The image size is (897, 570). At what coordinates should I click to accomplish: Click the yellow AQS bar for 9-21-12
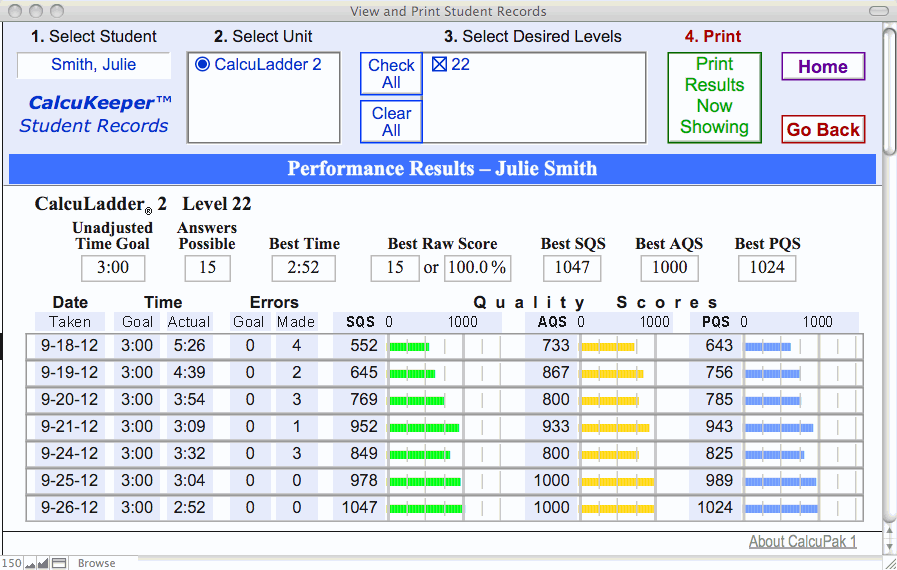tap(616, 428)
